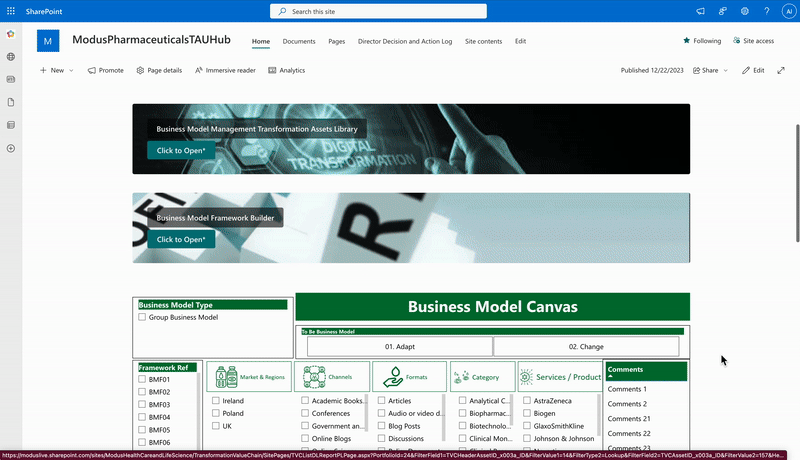Expand the Share dropdown chevron
The height and width of the screenshot is (460, 800).
tap(726, 70)
